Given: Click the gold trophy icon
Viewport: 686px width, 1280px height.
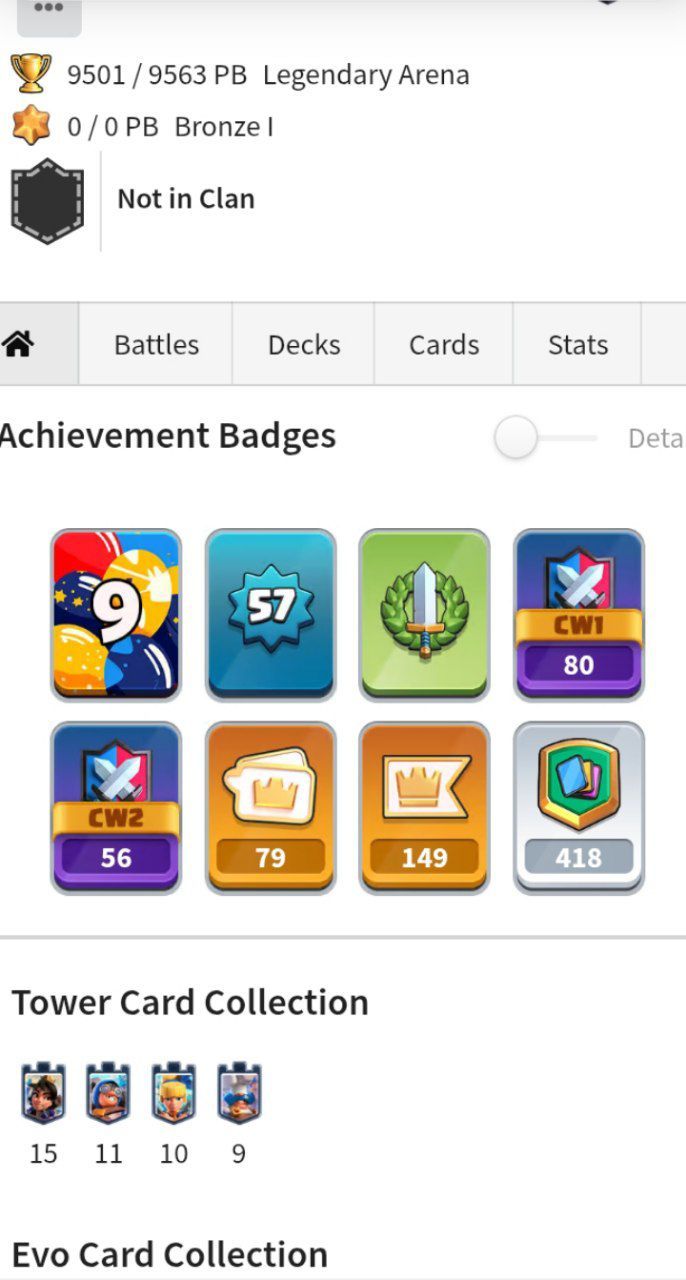Looking at the screenshot, I should click(x=31, y=74).
